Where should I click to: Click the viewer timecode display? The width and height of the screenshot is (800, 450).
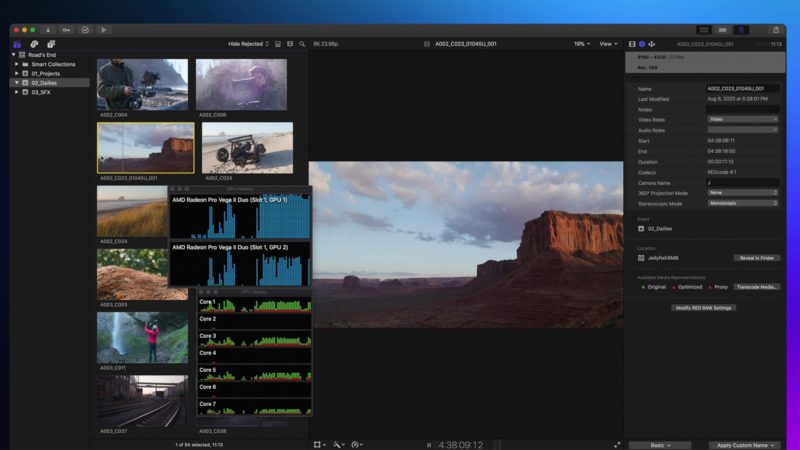click(461, 445)
